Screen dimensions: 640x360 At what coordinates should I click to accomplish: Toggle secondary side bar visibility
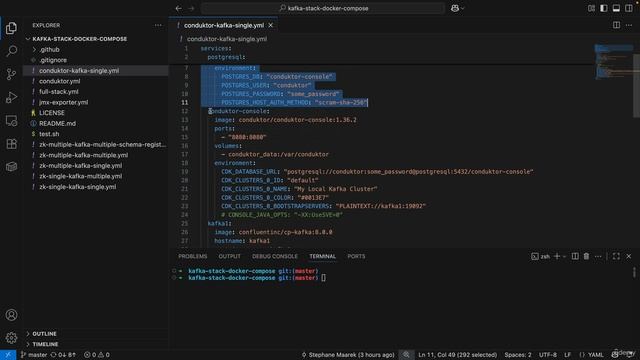coord(629,8)
